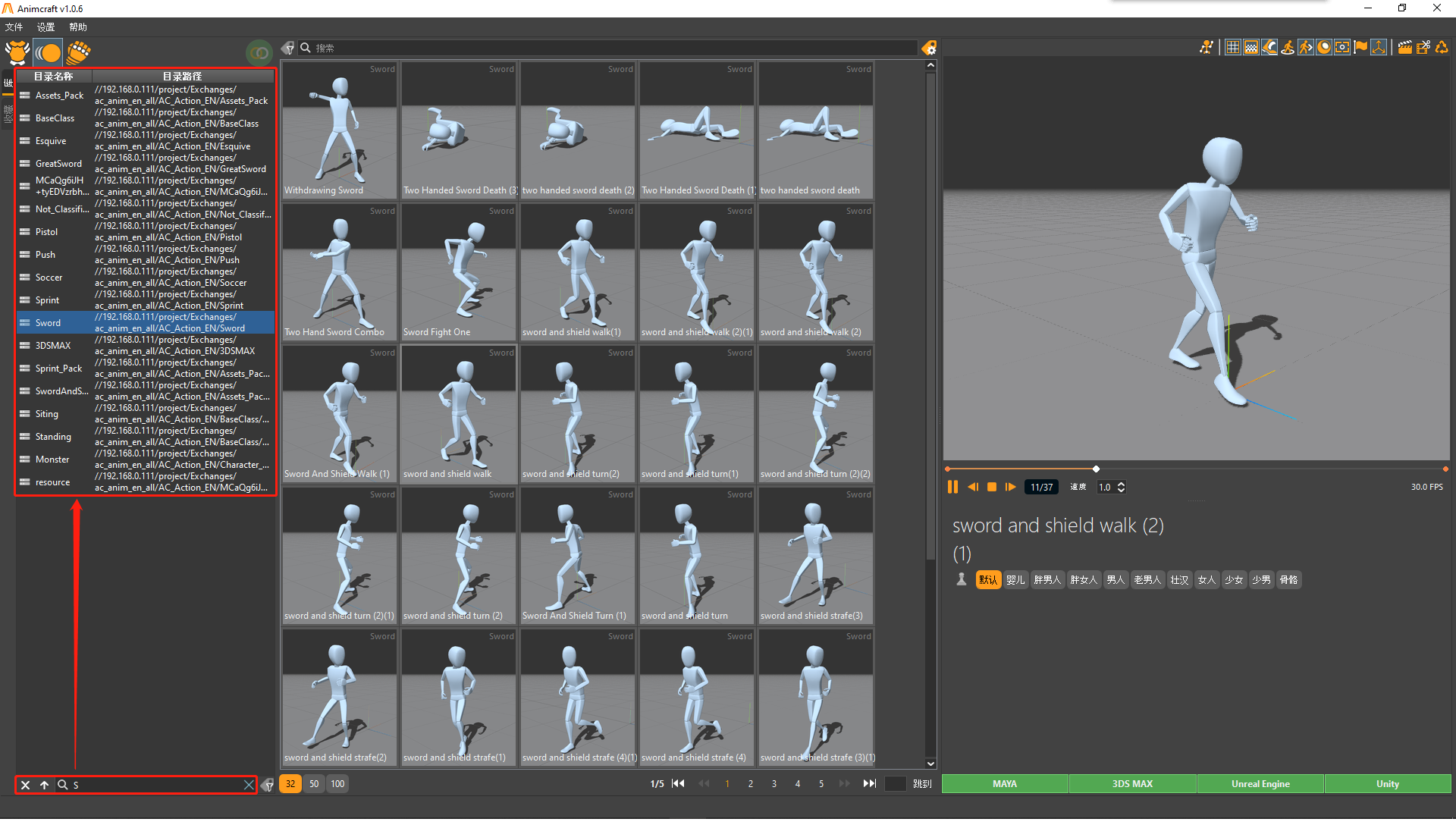Select the glove hand-poses icon
This screenshot has width=1456, height=825.
point(78,52)
